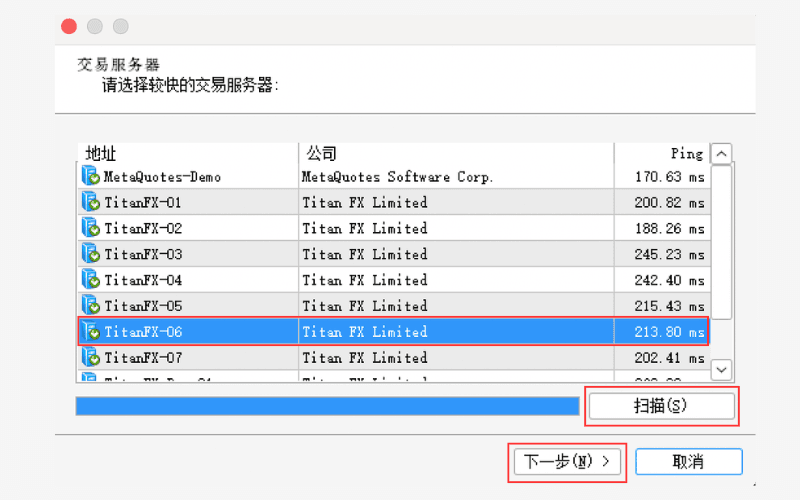Screen dimensions: 800x500
Task: Click the 245.23 ms ping value
Action: point(669,255)
